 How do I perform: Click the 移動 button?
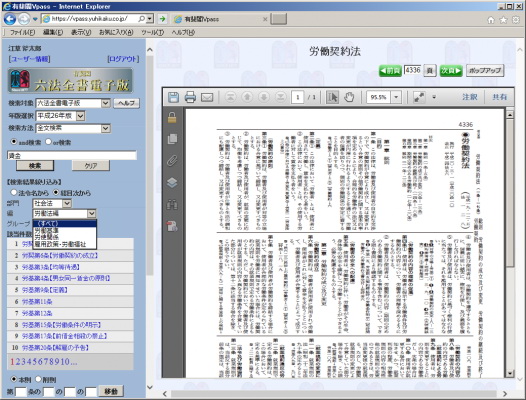coord(111,391)
